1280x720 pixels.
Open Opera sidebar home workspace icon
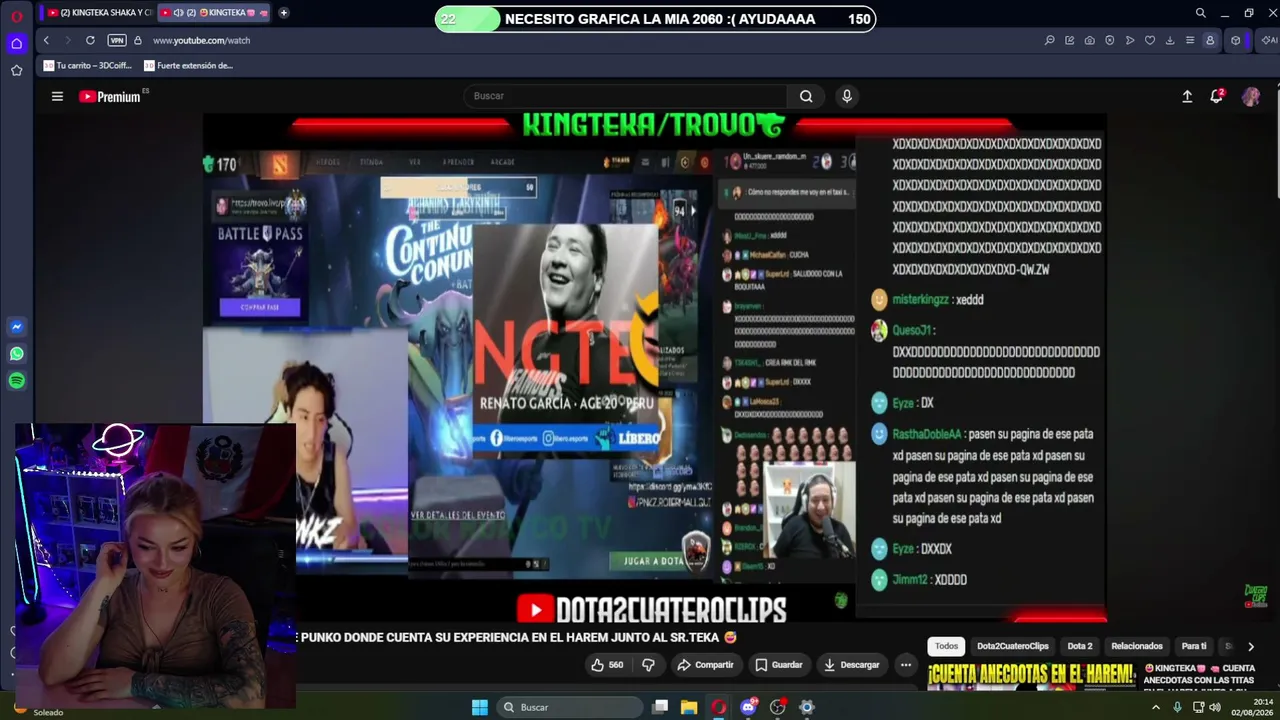click(x=17, y=44)
